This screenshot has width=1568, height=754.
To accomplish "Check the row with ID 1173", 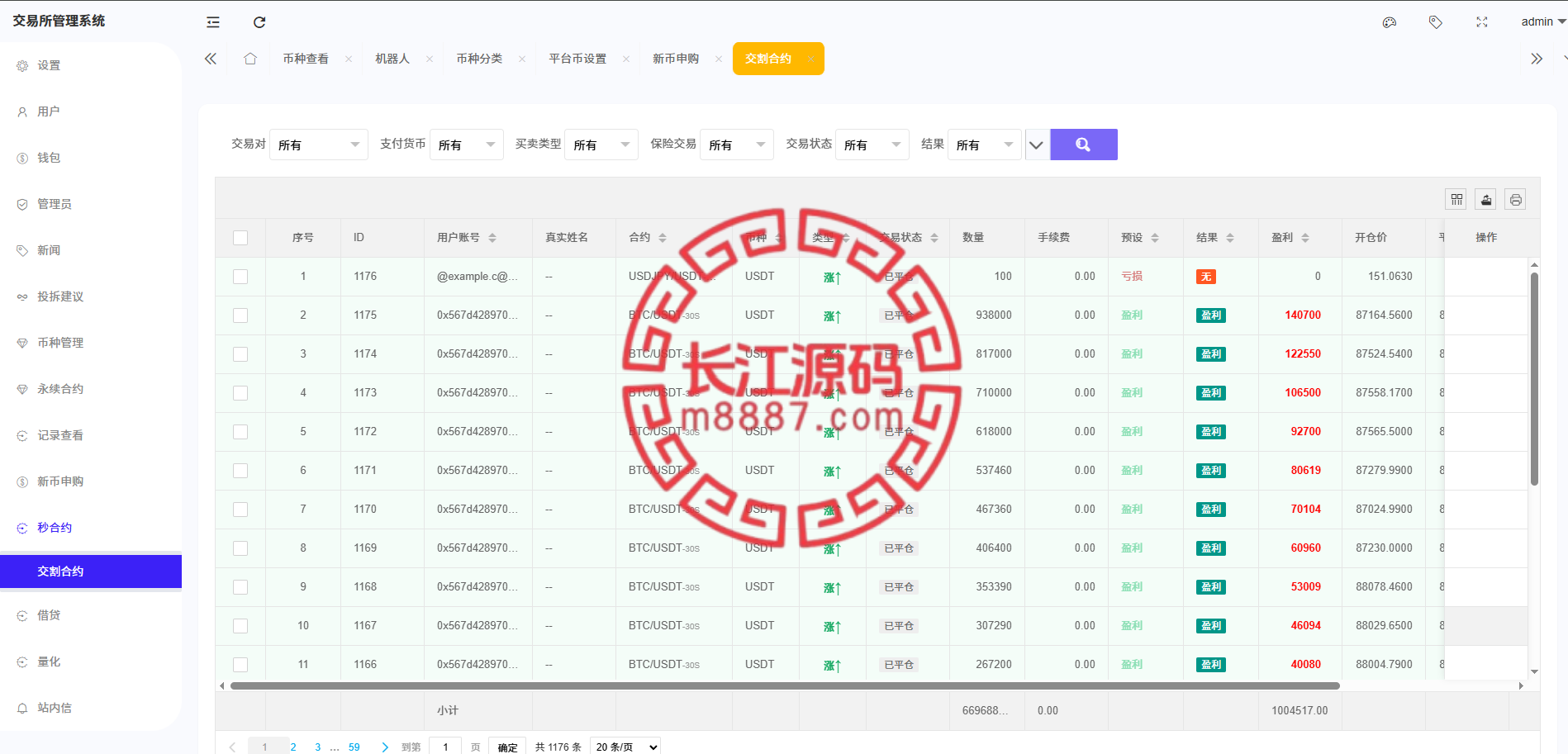I will (240, 393).
